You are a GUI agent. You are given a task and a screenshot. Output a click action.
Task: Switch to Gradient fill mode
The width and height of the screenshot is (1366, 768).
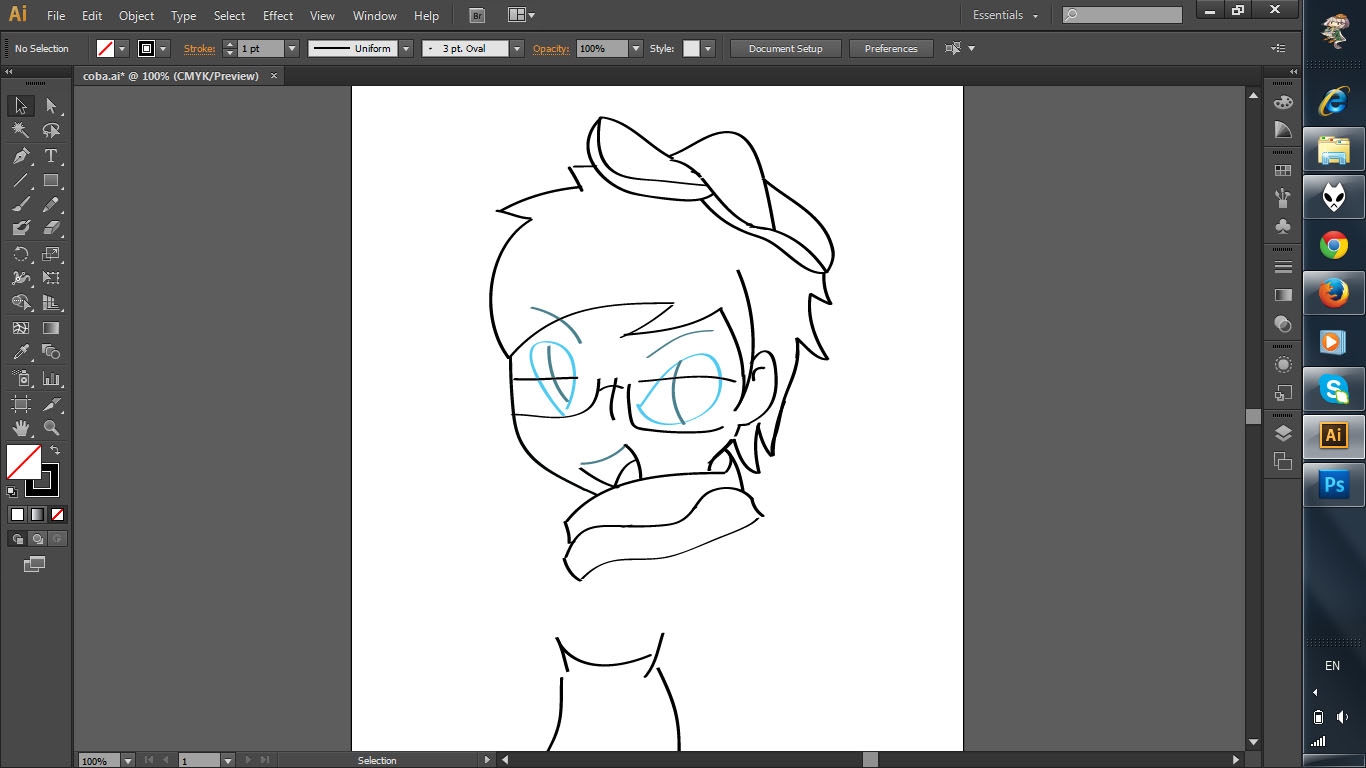click(x=37, y=514)
